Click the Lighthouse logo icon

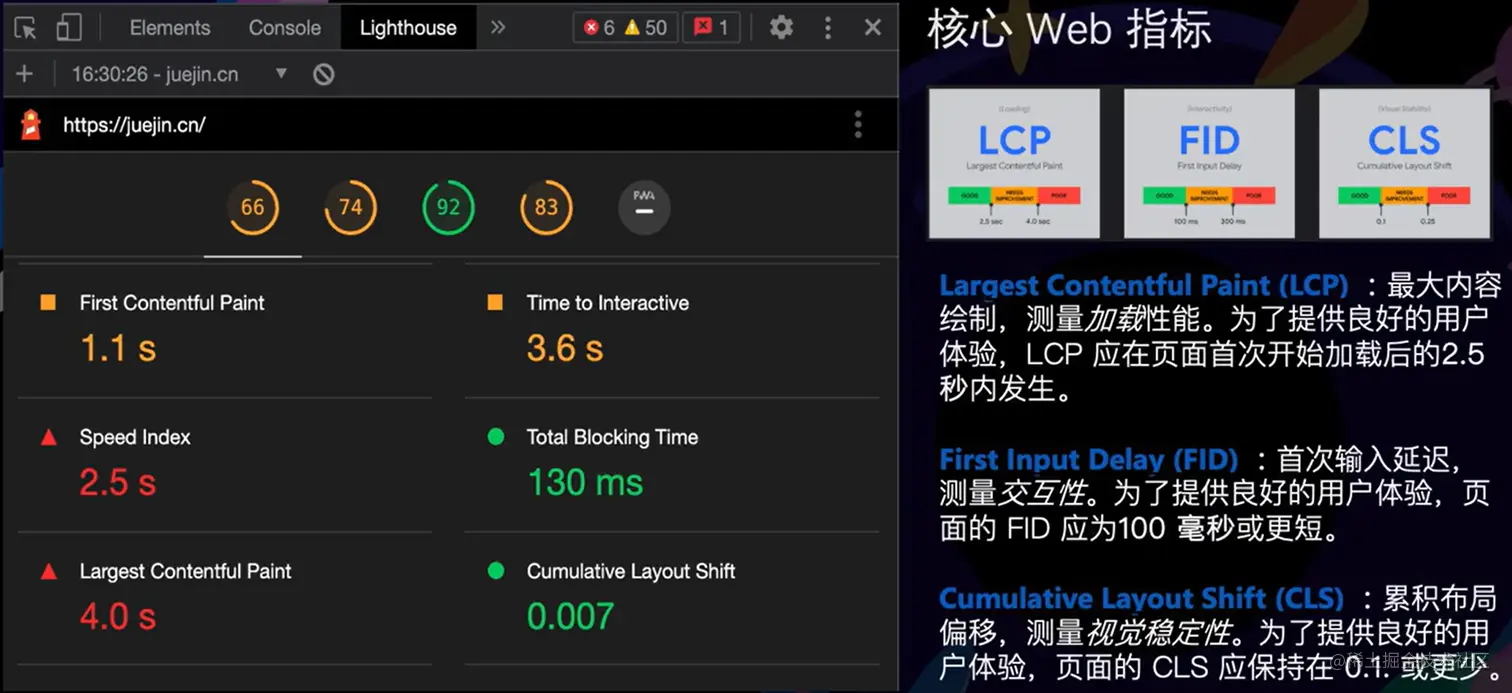tap(31, 125)
